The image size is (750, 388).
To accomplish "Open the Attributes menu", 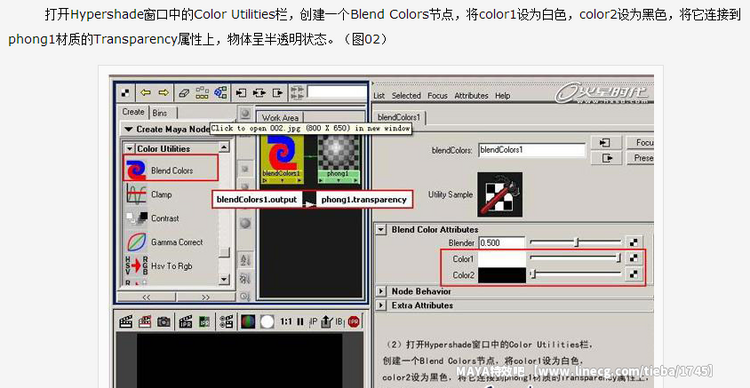I will tap(471, 96).
